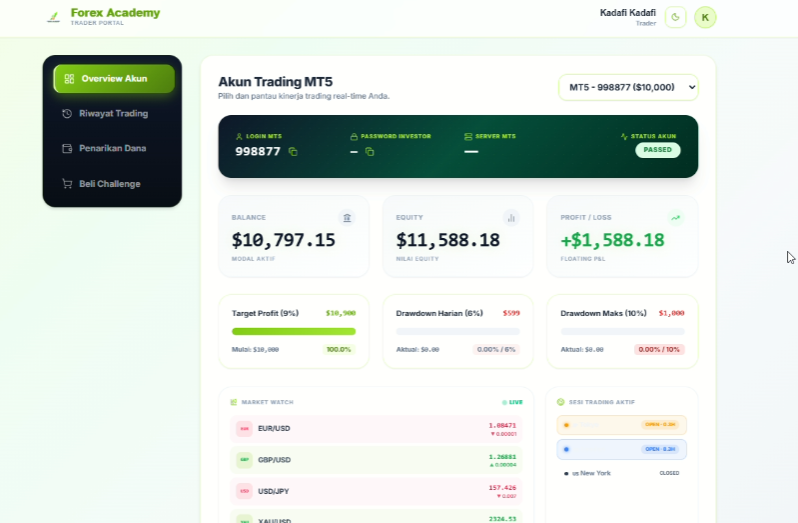
Task: Click the EUR currency badge icon
Action: [244, 429]
